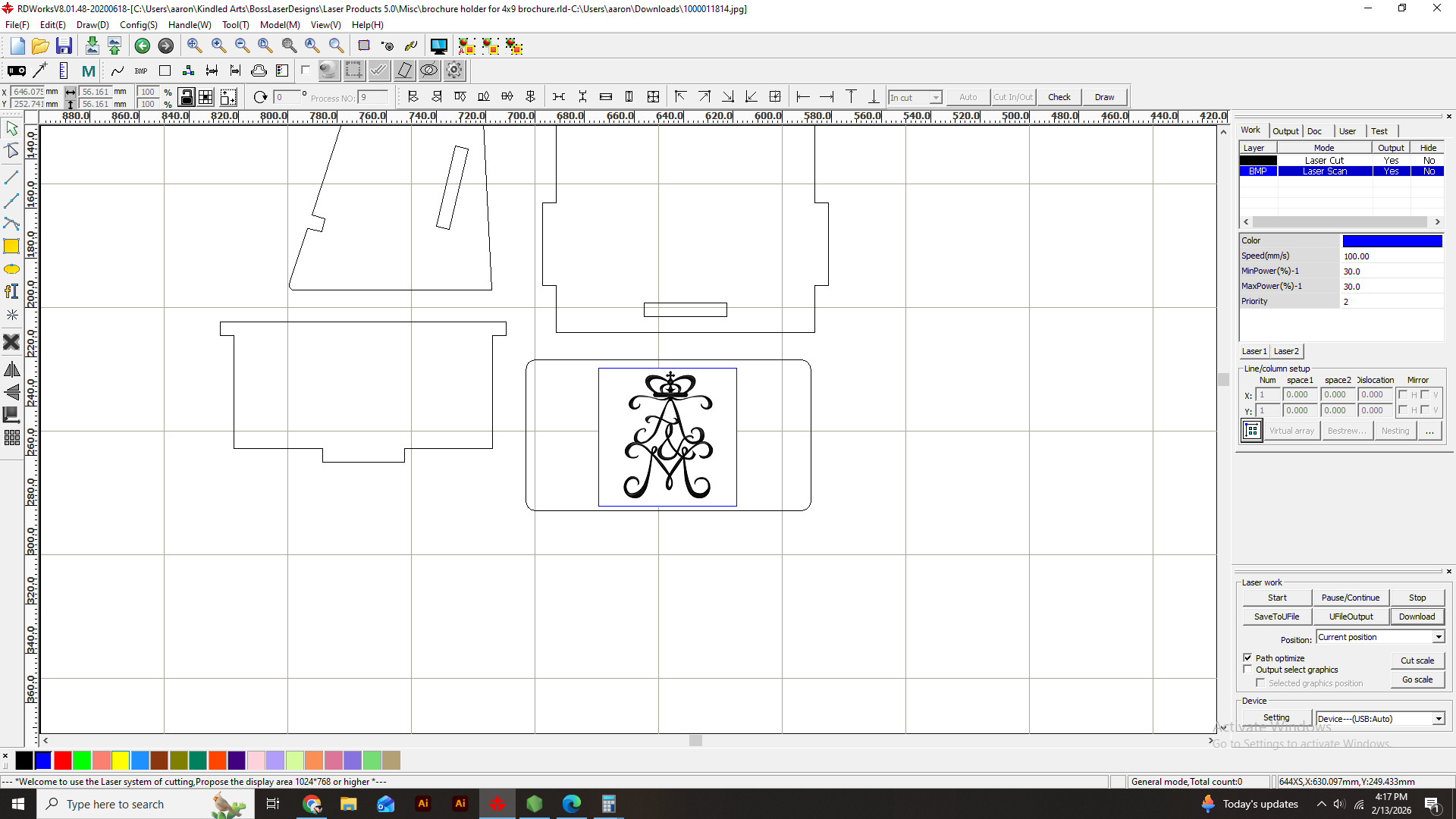Check the X mirror H checkbox
Image resolution: width=1456 pixels, height=819 pixels.
point(1403,394)
